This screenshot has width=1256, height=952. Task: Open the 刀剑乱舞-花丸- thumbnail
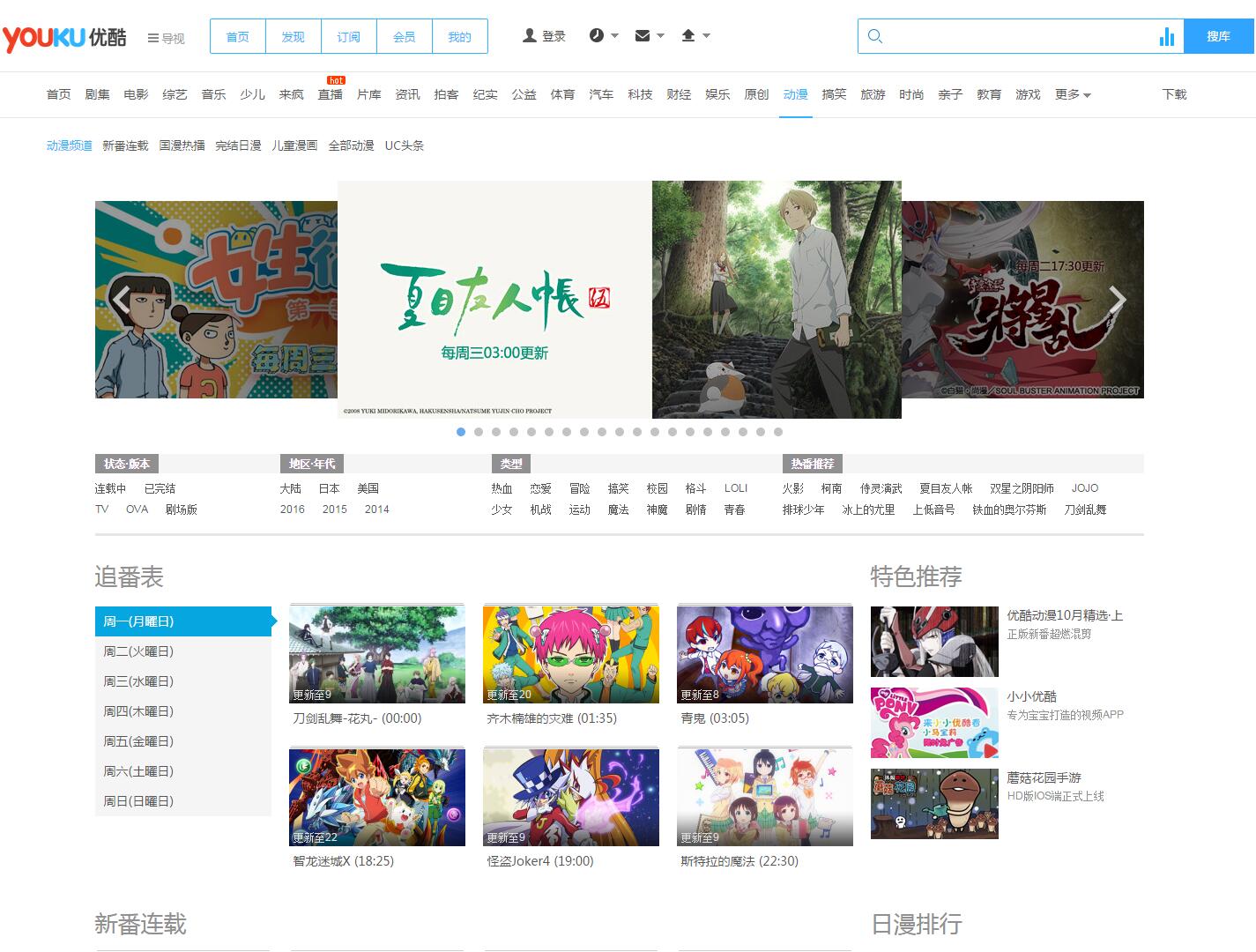pos(377,654)
